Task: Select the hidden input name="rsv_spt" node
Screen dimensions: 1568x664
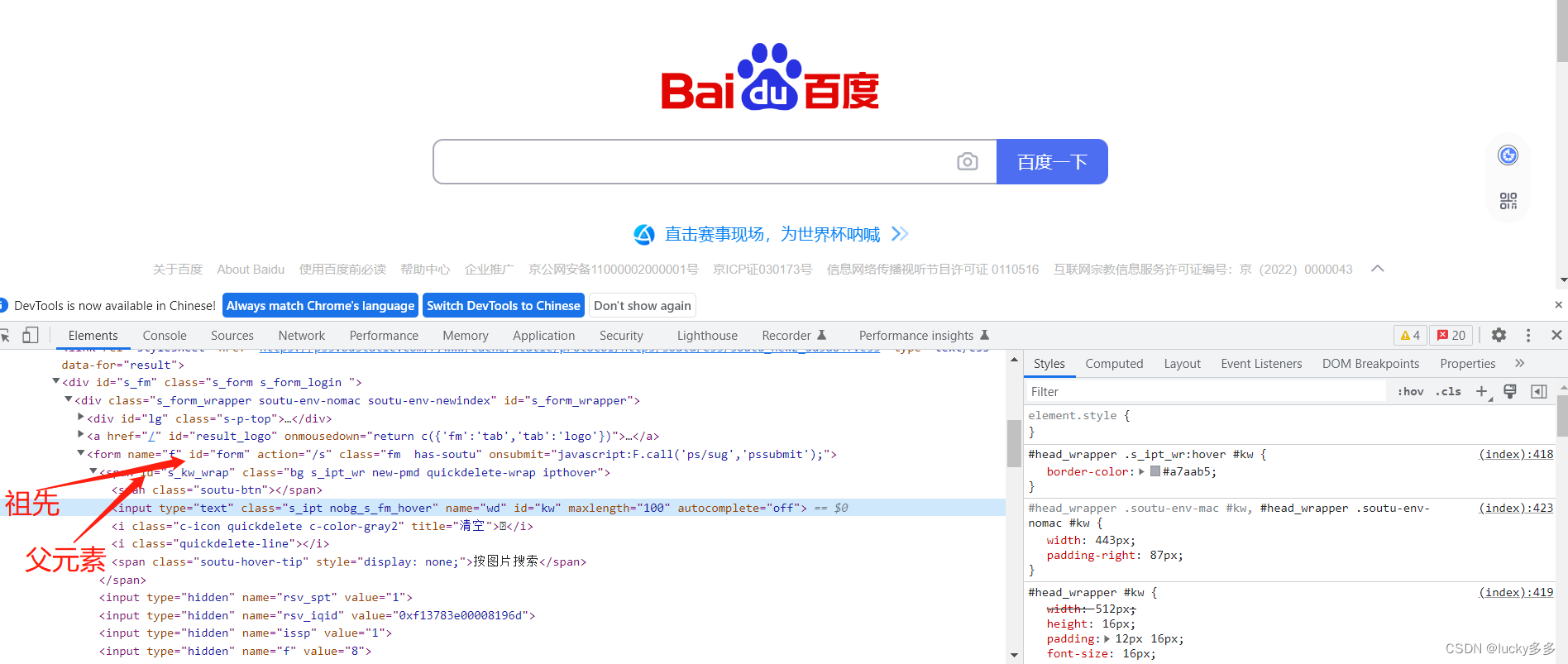Action: pos(256,597)
